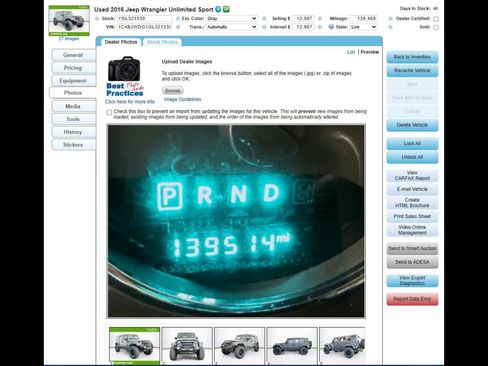Click the blue info icon beside vehicle title

(218, 9)
